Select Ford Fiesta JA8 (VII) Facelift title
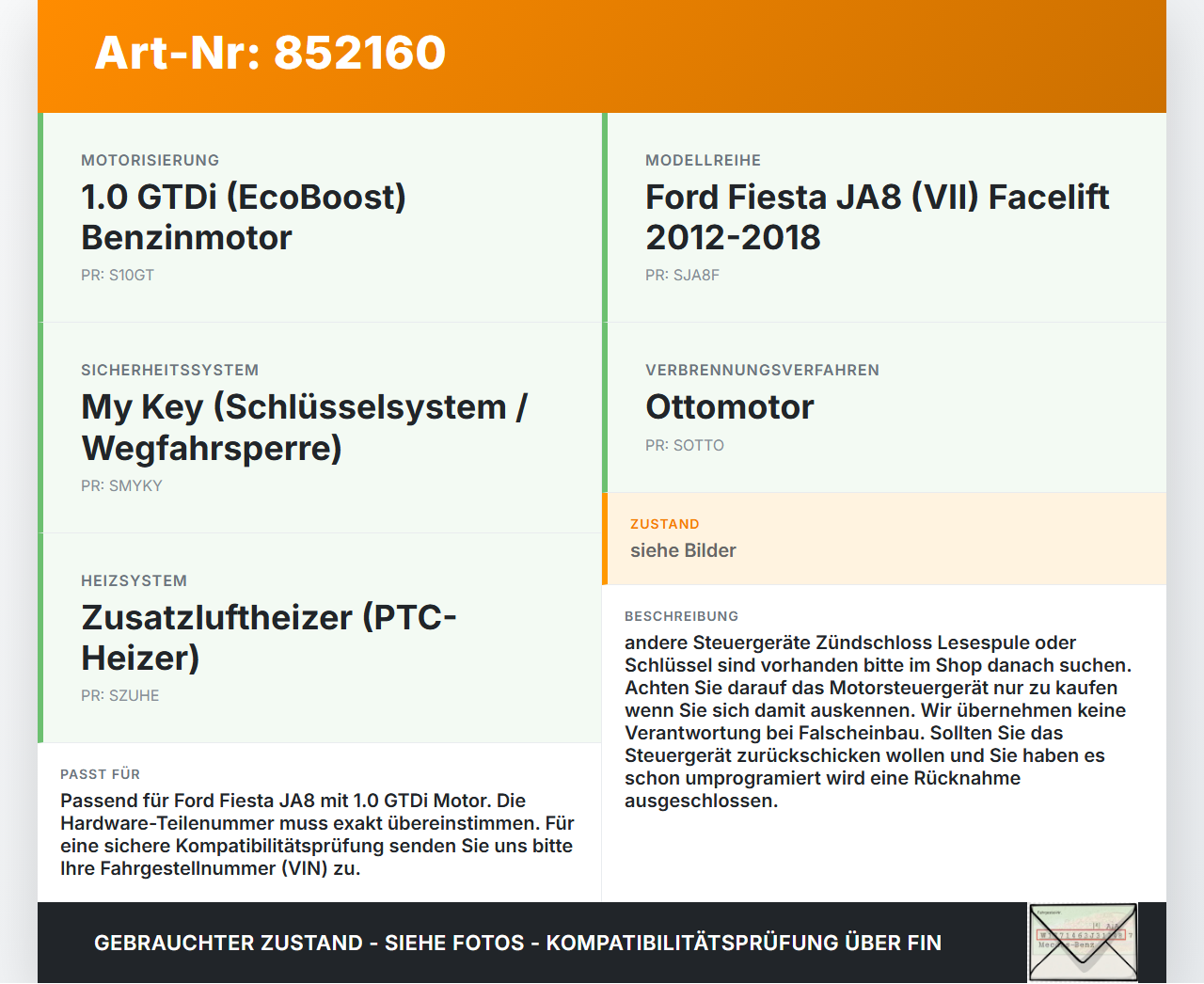 click(x=878, y=217)
